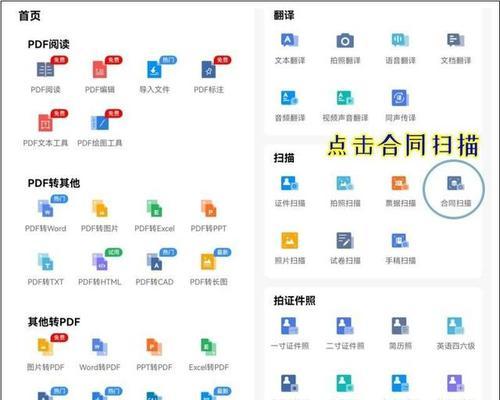Tap 证件扫描 ID scan
The width and height of the screenshot is (500, 400).
click(x=290, y=183)
